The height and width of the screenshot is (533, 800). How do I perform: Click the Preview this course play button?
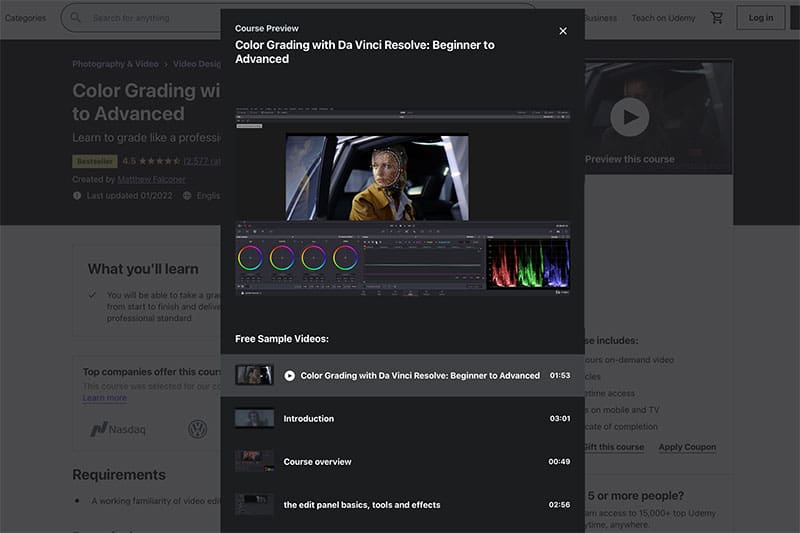click(x=630, y=117)
